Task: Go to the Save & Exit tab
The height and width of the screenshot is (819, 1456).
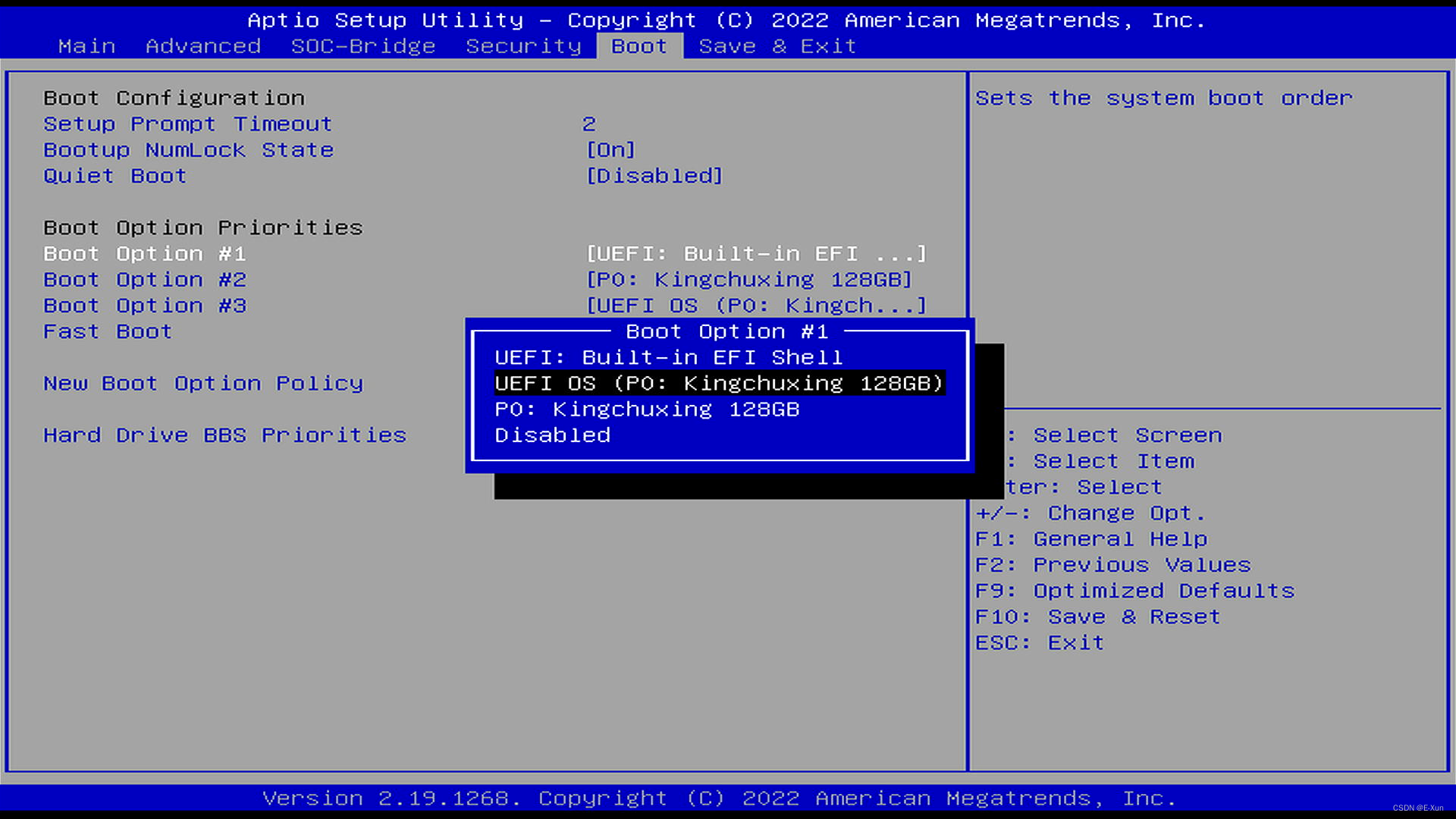Action: click(777, 45)
